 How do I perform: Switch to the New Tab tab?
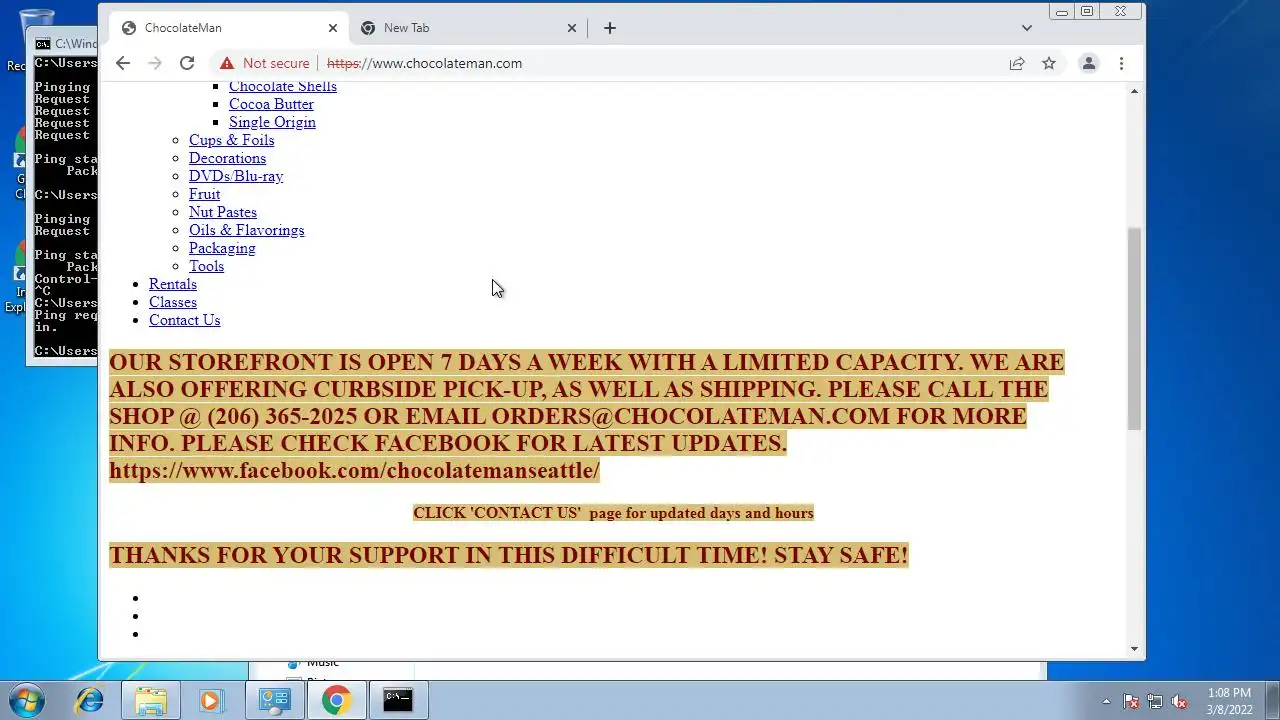coord(468,28)
